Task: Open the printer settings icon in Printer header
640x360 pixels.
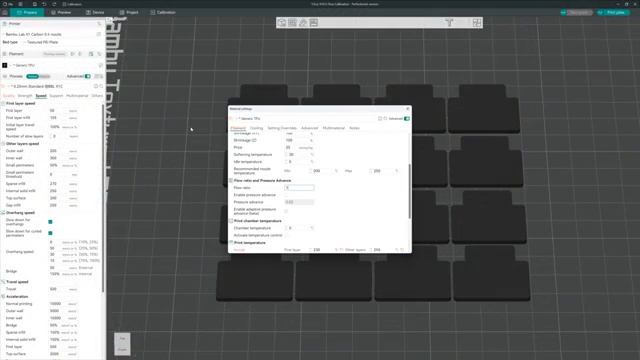Action: pos(99,24)
